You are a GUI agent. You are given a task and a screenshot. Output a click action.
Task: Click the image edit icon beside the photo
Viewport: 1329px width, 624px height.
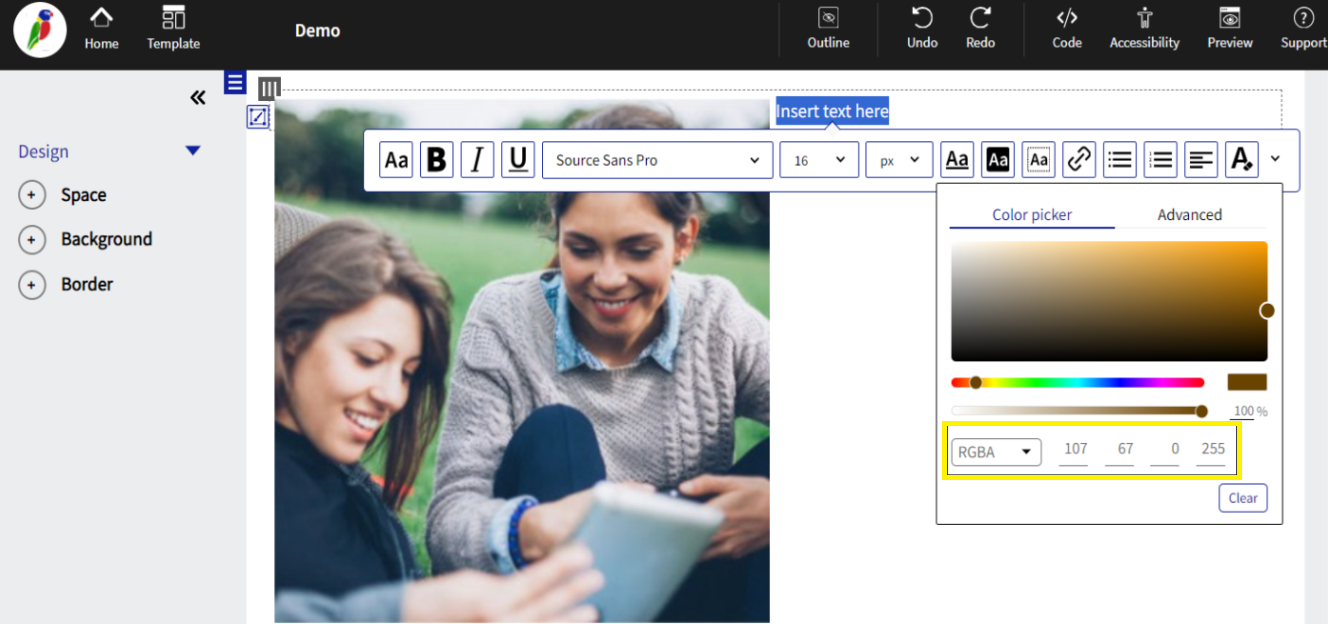[258, 117]
